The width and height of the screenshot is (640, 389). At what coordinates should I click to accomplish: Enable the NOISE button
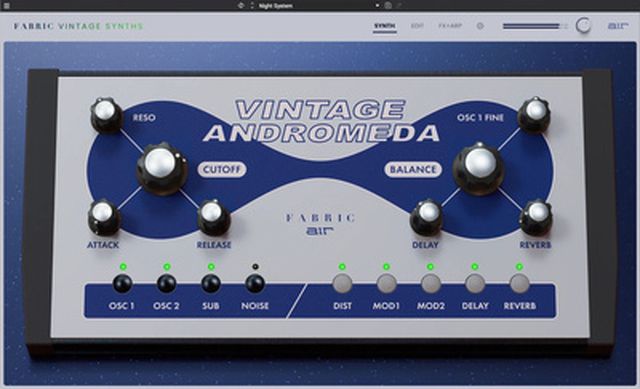point(255,283)
